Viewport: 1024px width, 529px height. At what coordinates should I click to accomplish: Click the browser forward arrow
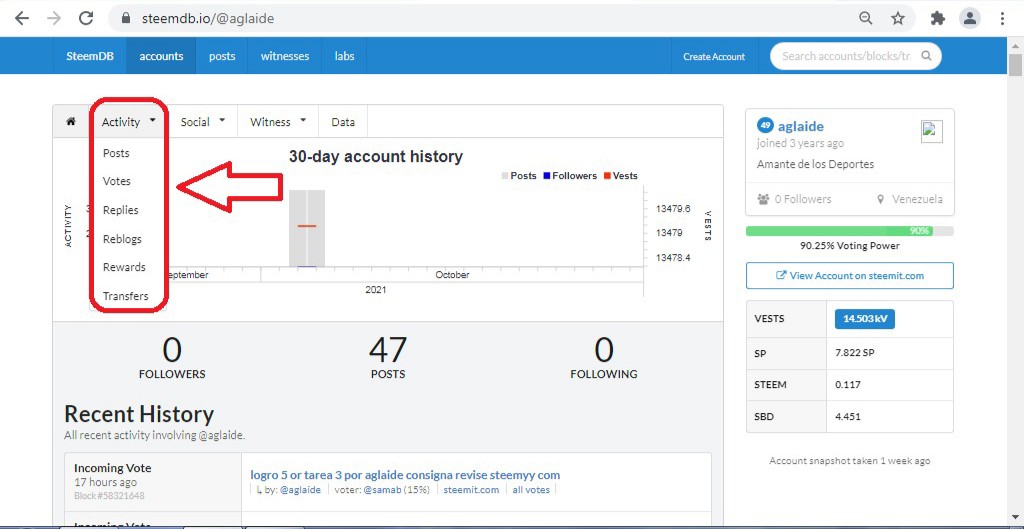pos(54,18)
